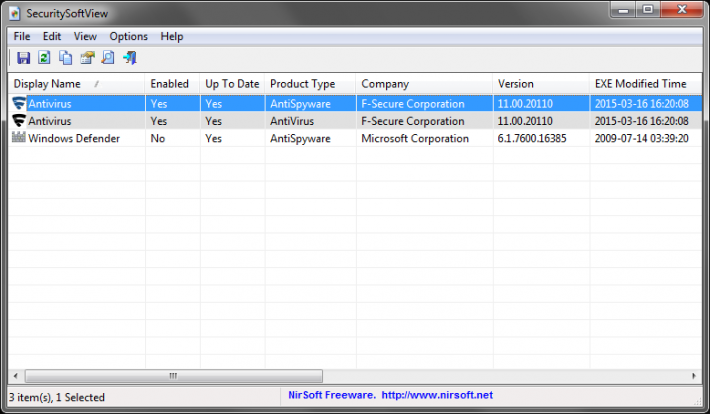Click the Save Selected Items toolbar icon
The image size is (710, 414).
23,58
